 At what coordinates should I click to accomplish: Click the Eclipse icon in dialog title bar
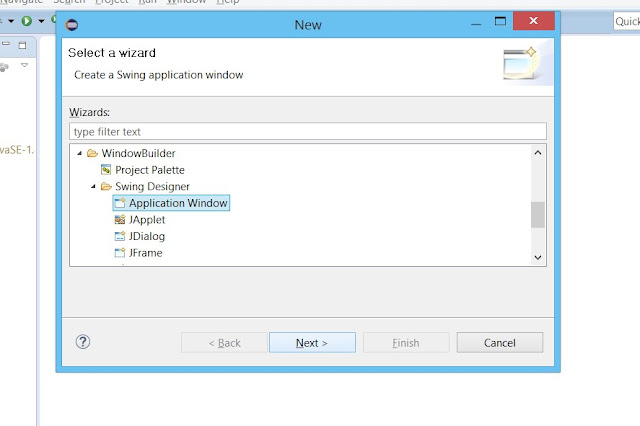[x=72, y=25]
